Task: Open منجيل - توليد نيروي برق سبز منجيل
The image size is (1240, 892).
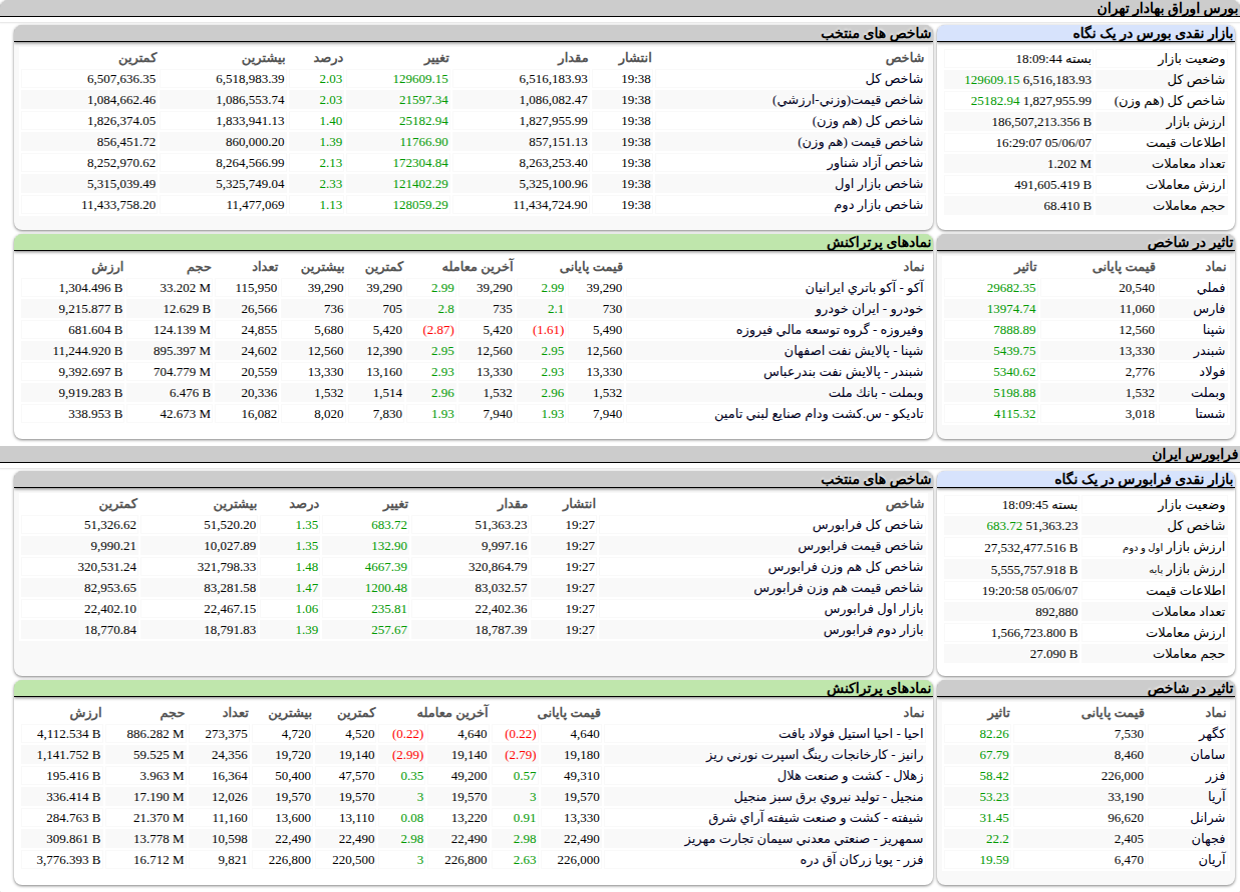Action: click(x=830, y=797)
